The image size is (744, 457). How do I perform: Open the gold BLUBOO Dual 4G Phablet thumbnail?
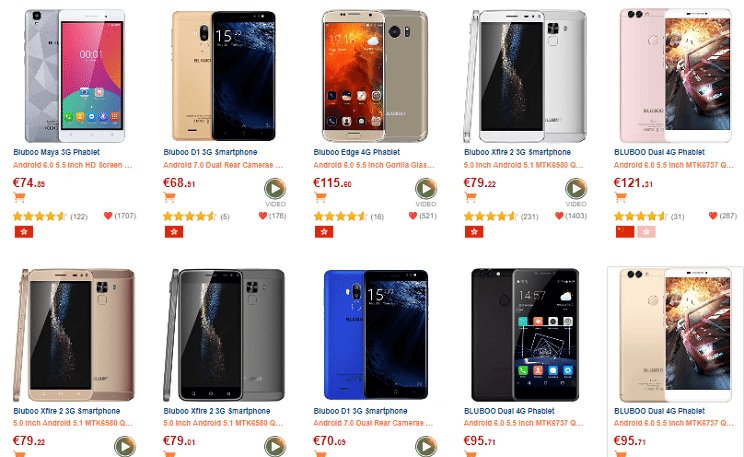(675, 335)
